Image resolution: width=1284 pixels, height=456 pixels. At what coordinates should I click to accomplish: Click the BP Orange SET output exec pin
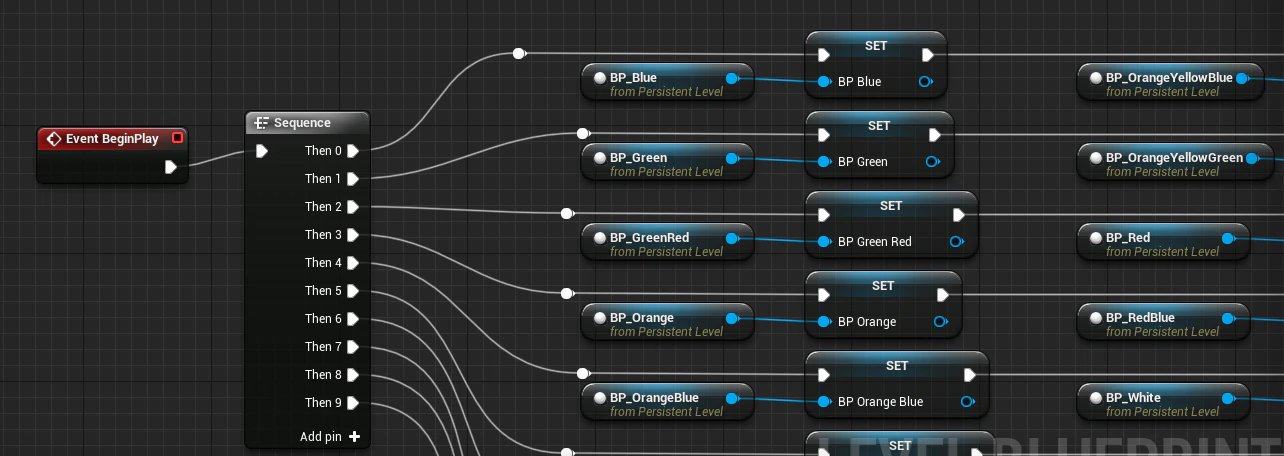943,295
